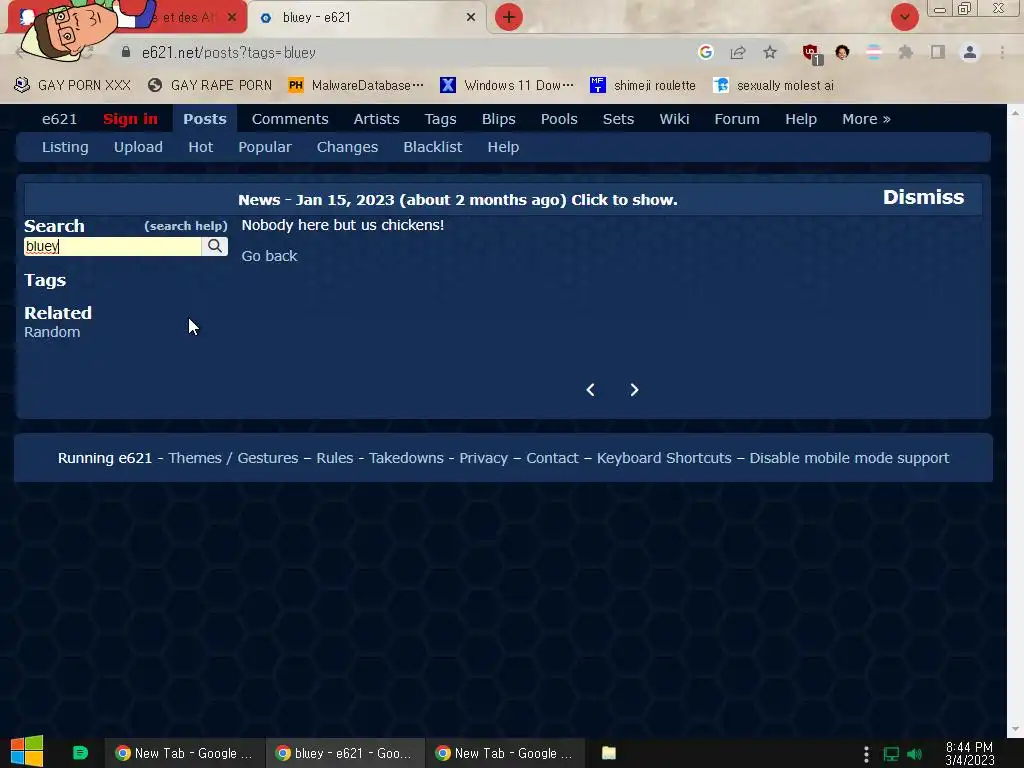Show hidden tray icons via three dots
Viewport: 1024px width, 768px height.
point(866,754)
